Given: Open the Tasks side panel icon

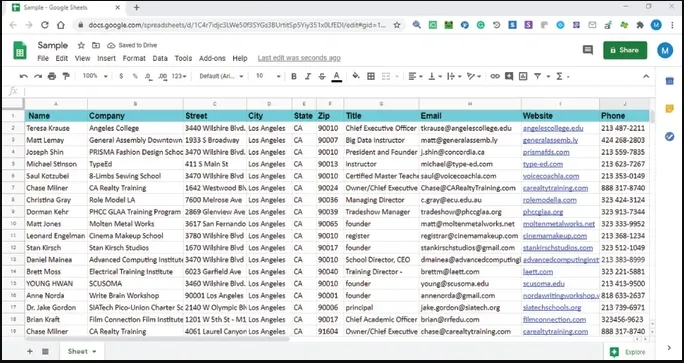Looking at the screenshot, I should pos(670,137).
